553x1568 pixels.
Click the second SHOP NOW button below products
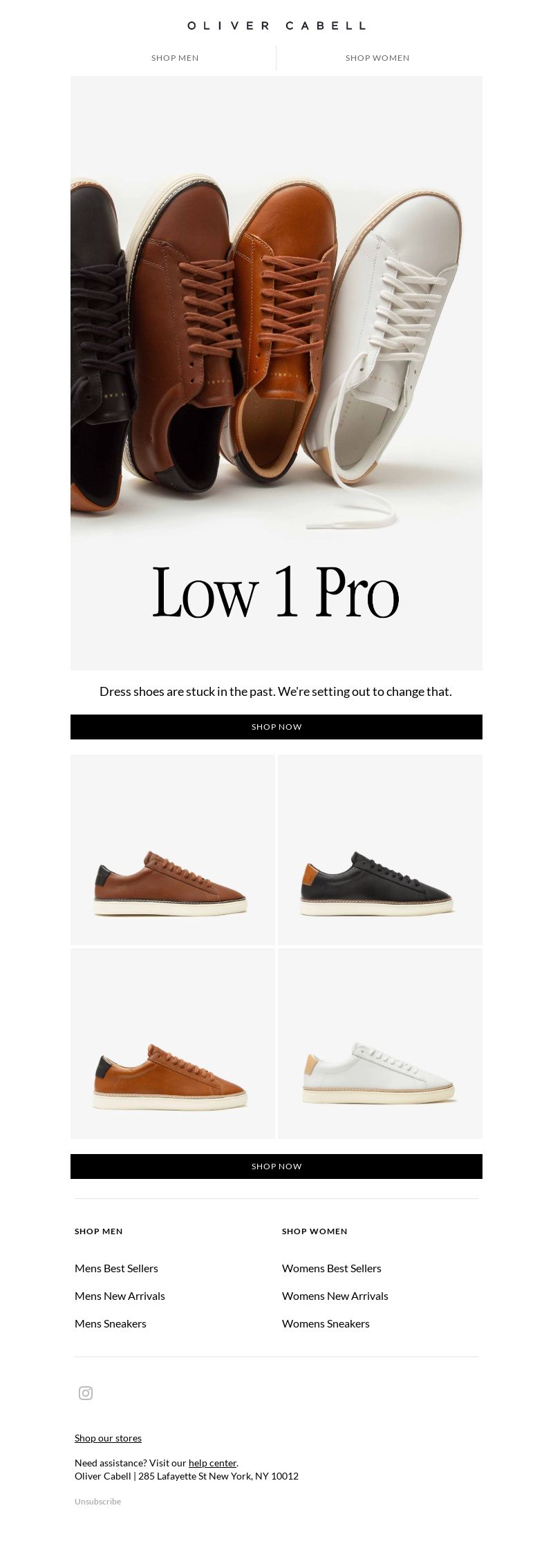(276, 1166)
